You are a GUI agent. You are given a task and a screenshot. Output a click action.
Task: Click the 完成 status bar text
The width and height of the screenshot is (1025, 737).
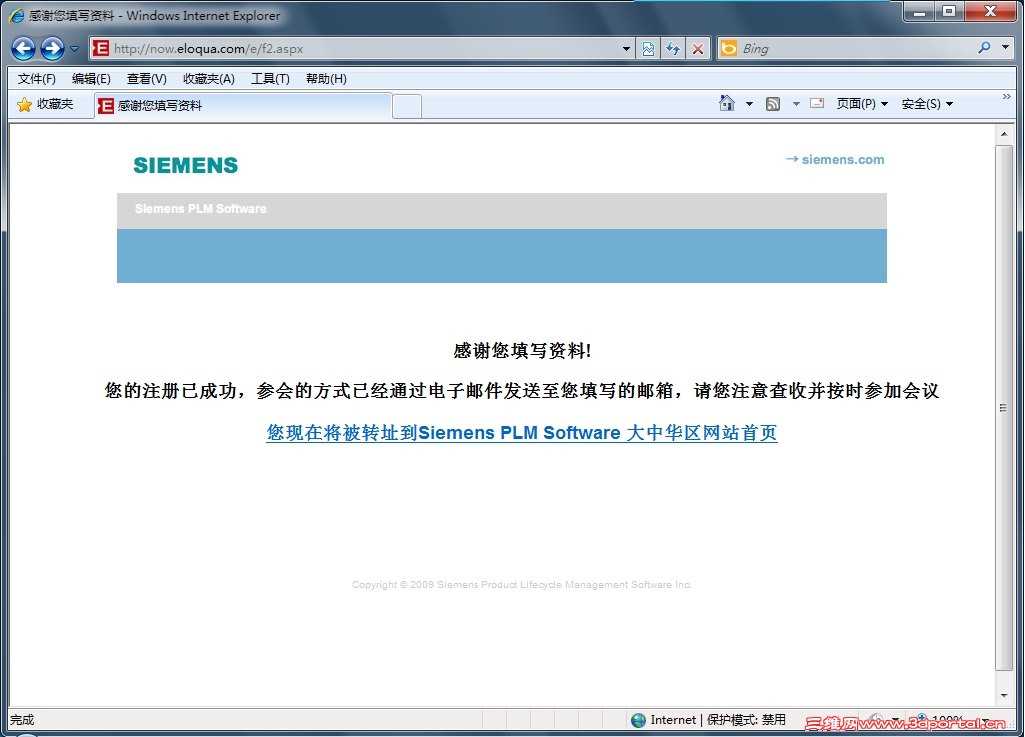[x=22, y=720]
